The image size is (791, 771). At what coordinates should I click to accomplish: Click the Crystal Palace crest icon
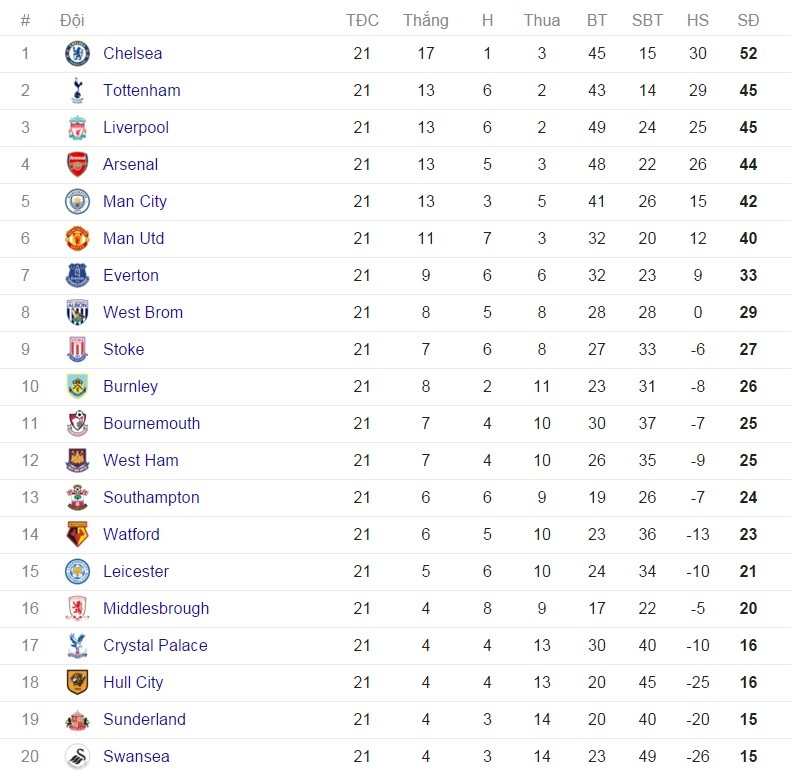77,646
